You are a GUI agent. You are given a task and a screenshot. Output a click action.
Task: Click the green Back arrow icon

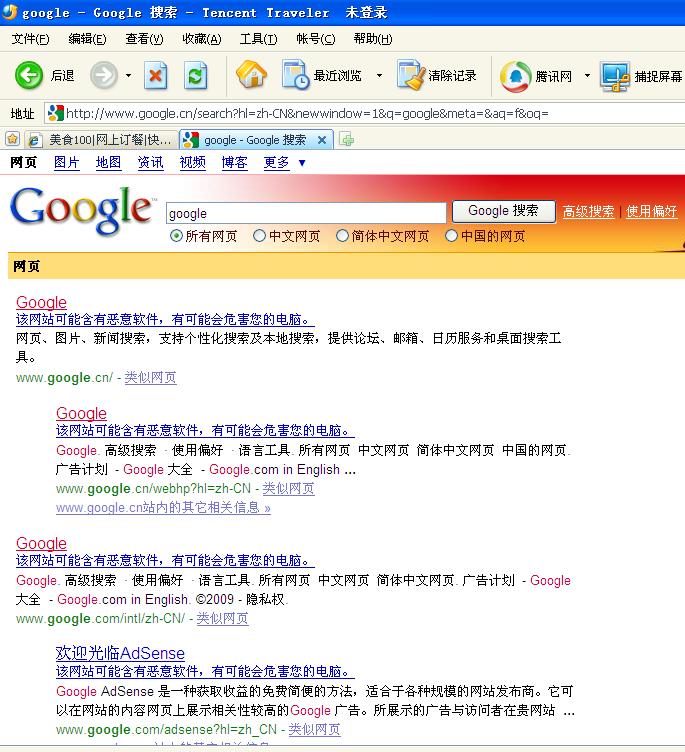(29, 75)
